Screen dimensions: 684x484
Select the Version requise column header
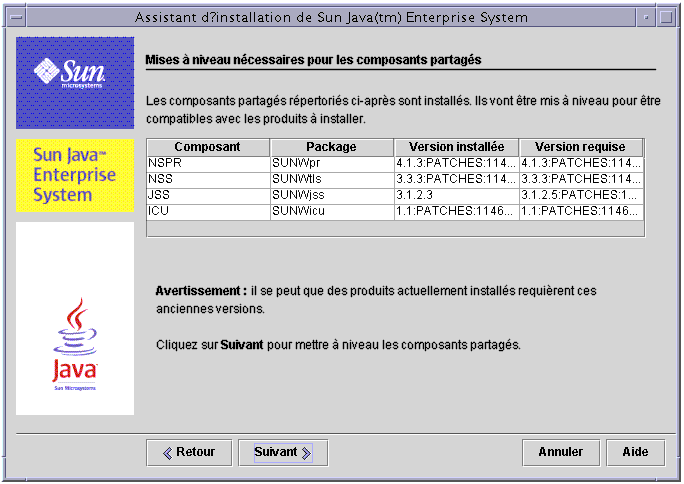click(581, 147)
